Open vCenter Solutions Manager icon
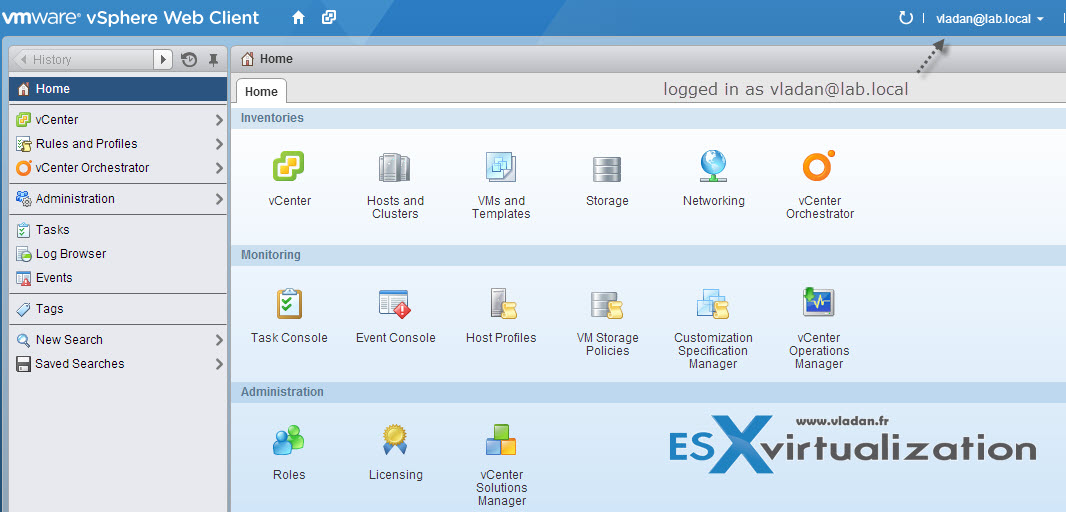Screen dimensions: 1066x512 (501, 440)
